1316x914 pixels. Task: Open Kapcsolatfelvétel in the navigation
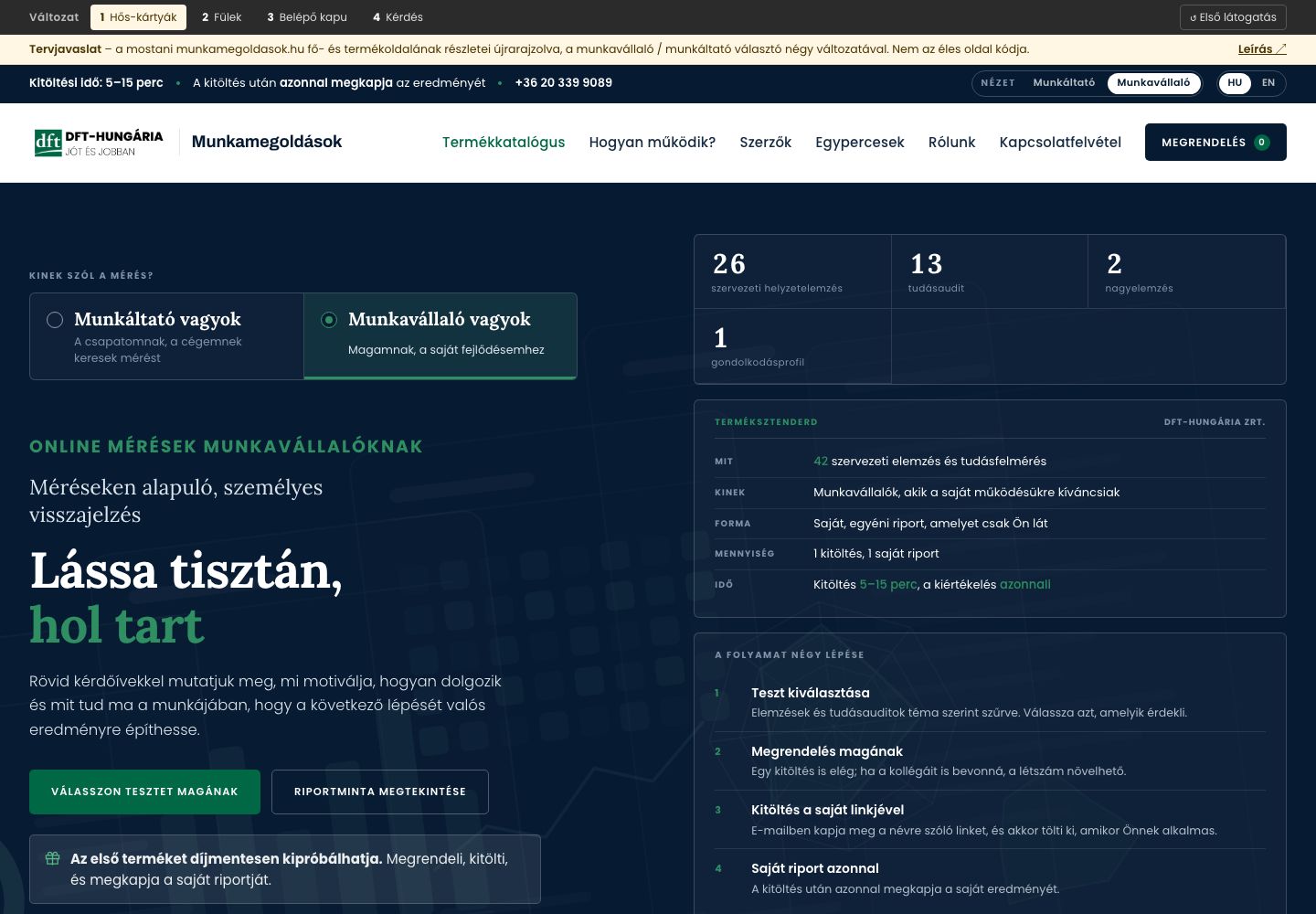click(x=1060, y=143)
